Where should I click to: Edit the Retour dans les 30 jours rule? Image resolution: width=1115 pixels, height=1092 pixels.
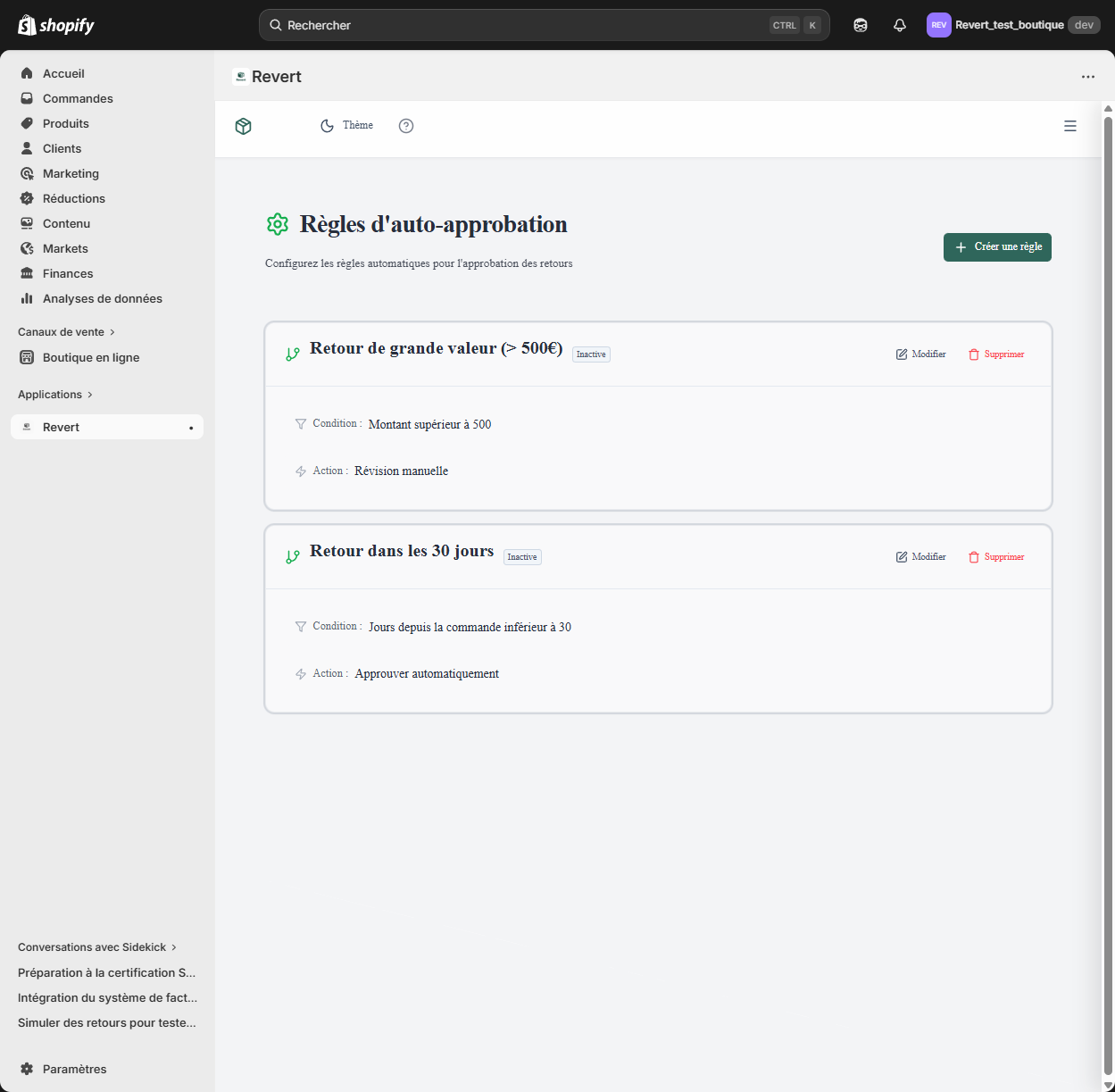(x=920, y=557)
